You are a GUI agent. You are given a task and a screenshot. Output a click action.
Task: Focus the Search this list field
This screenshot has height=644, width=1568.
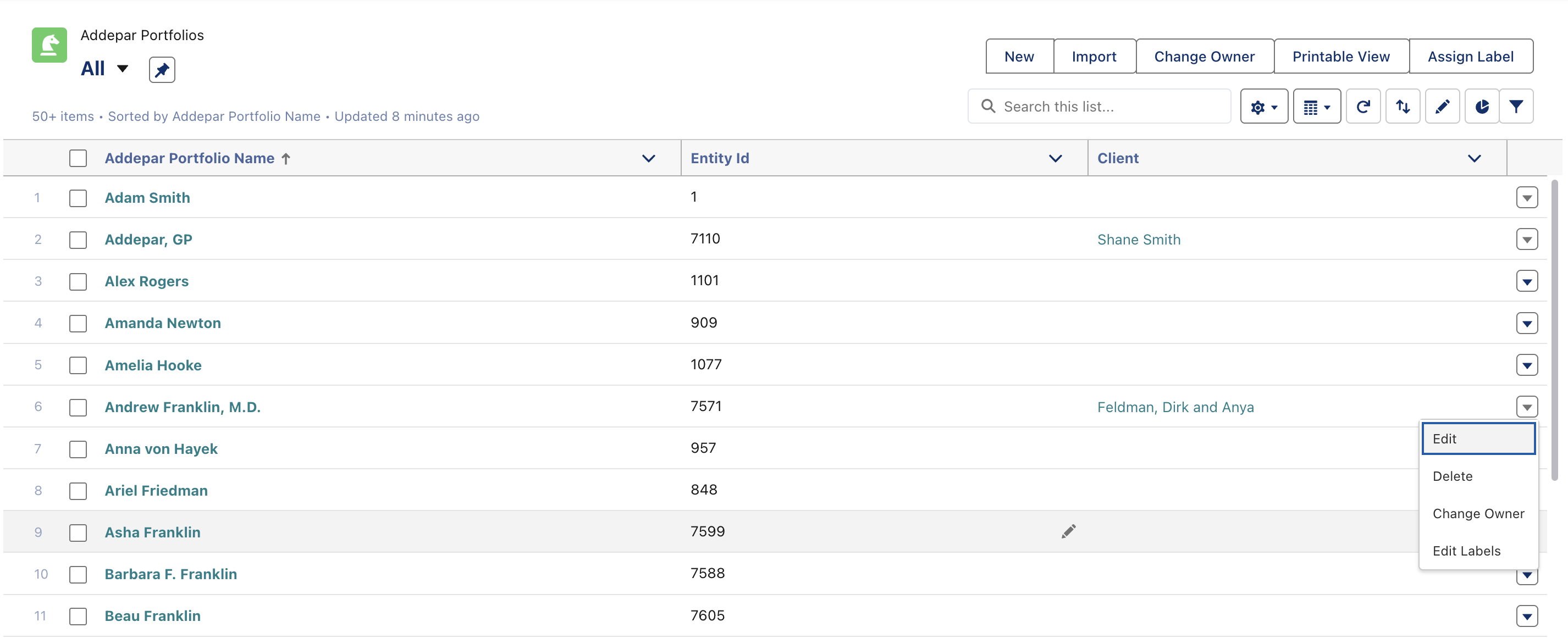click(1100, 107)
